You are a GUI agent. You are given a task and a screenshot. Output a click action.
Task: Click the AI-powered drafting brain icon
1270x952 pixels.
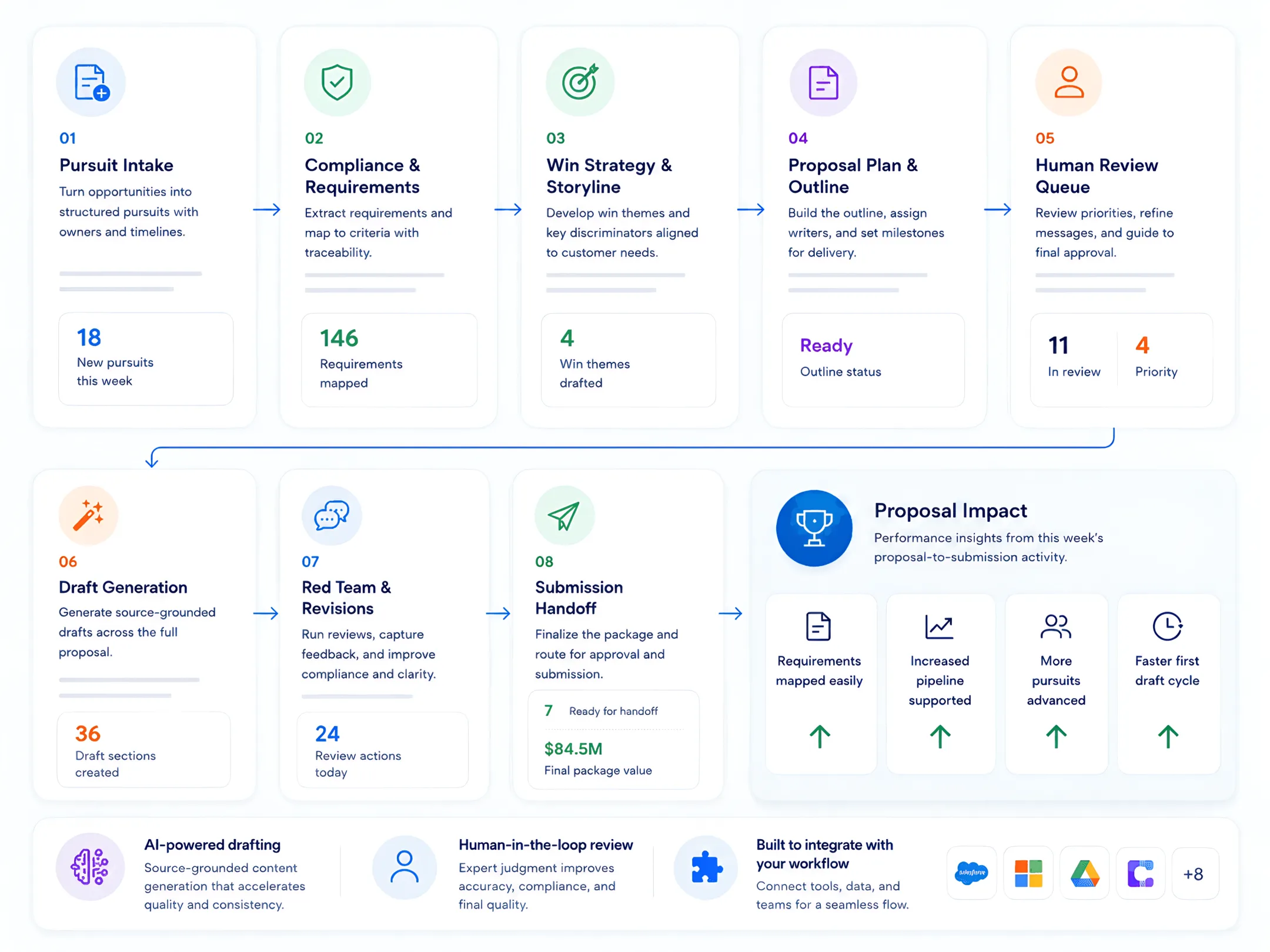[90, 867]
